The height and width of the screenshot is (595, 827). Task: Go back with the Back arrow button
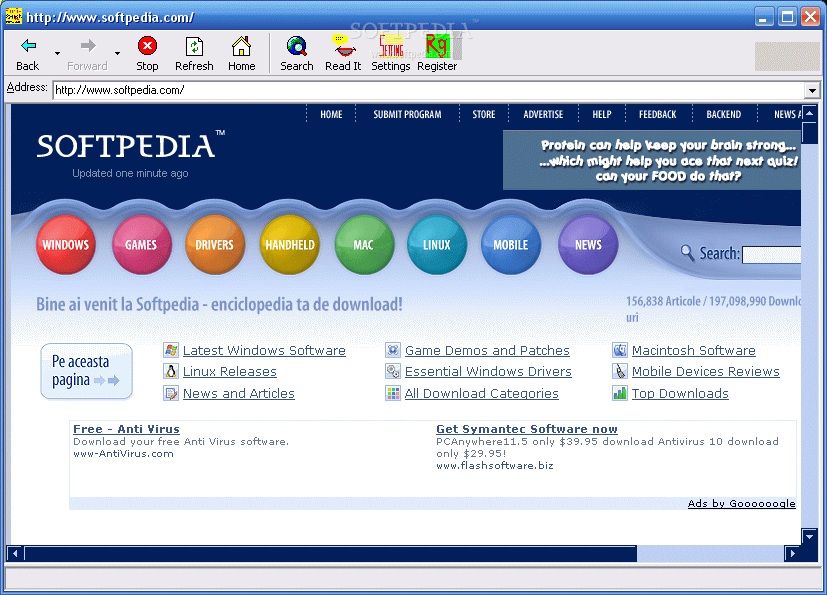[x=28, y=53]
